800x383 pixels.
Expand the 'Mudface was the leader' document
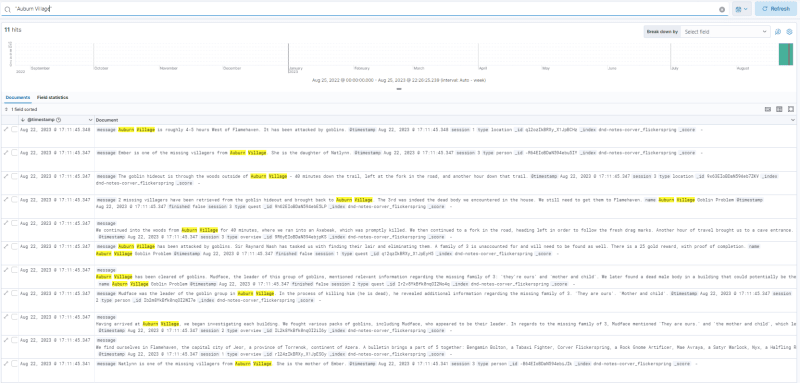point(6,293)
